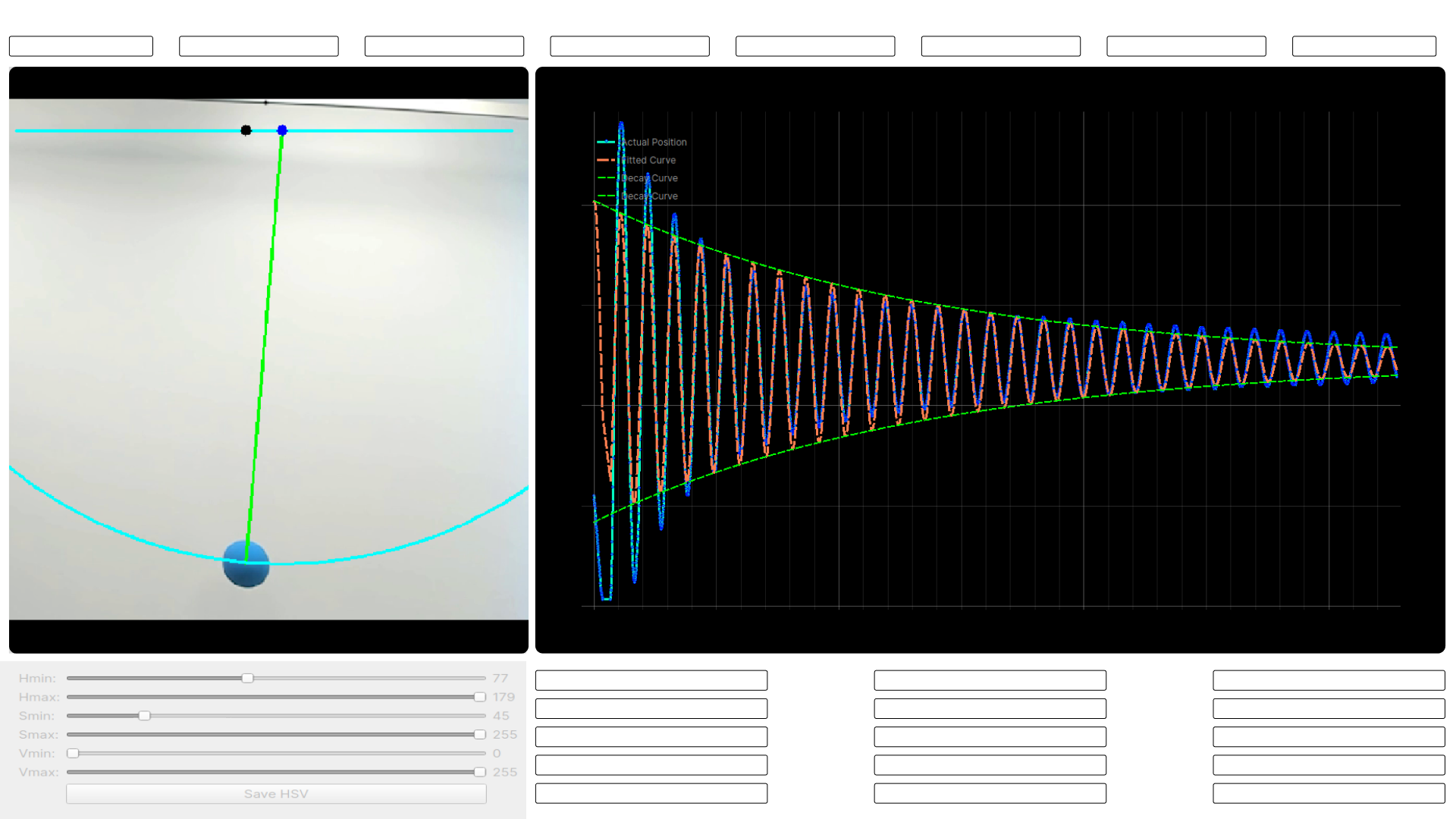Click the Vmax slider handle

tap(480, 772)
